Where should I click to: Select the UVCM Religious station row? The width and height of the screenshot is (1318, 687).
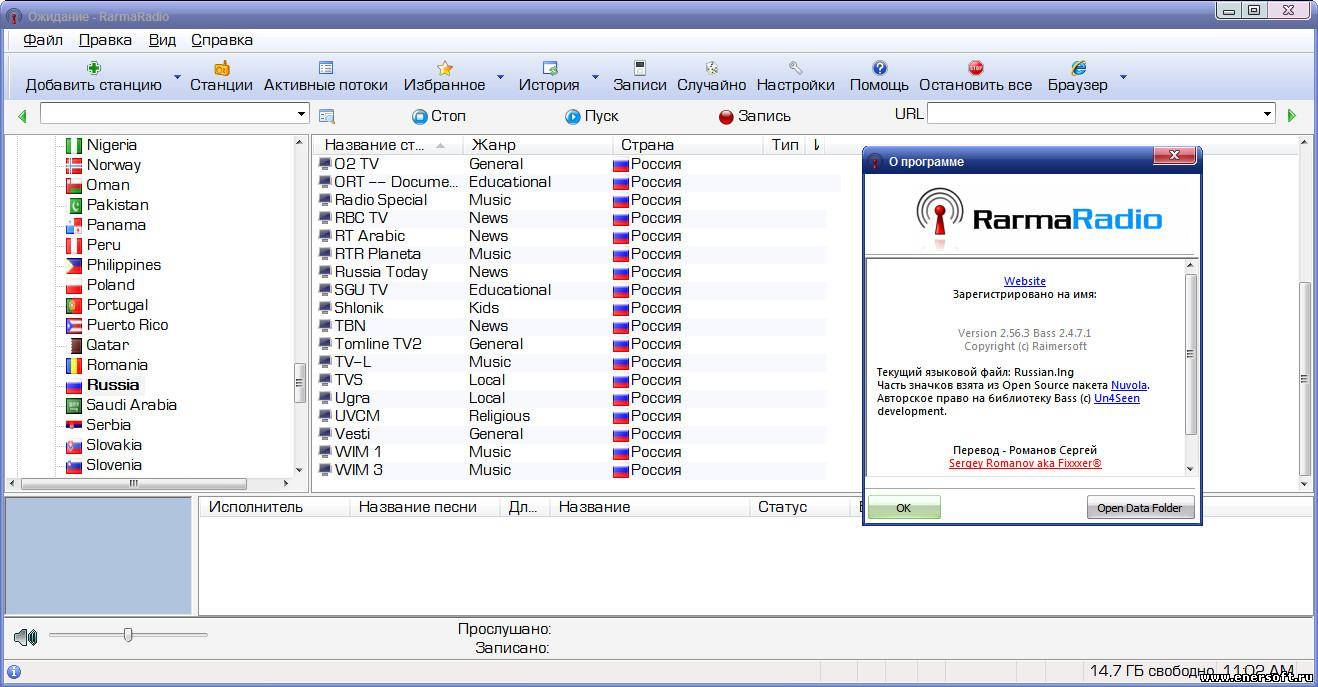571,416
